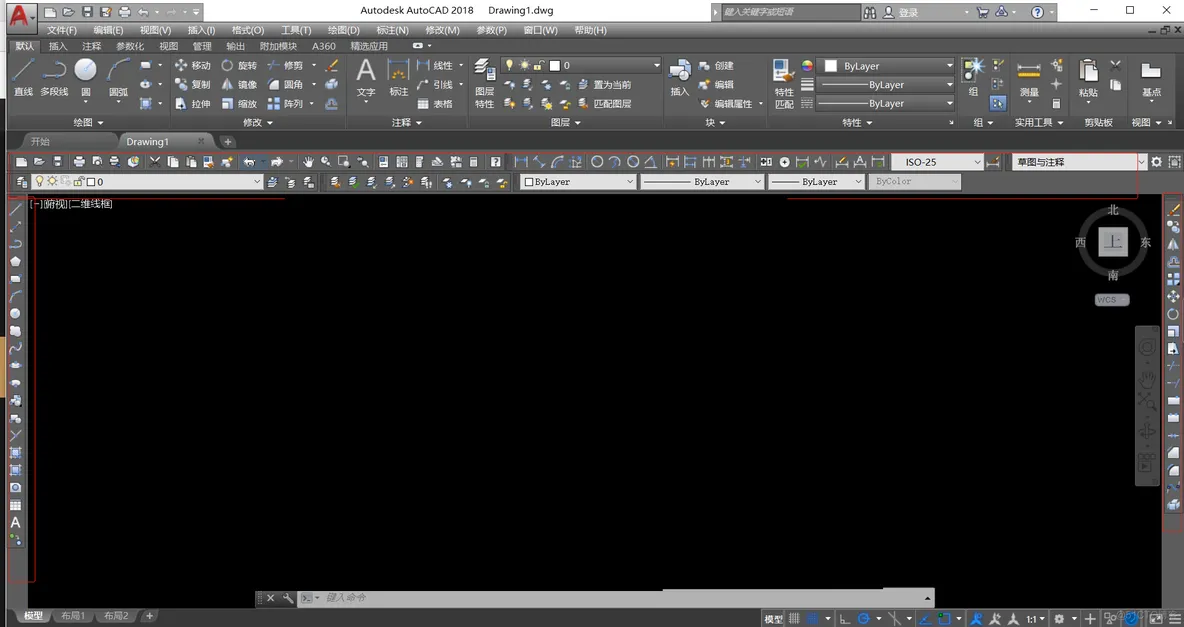The width and height of the screenshot is (1184, 627).
Task: Click the 插入 (Insert block) tool
Action: click(x=680, y=78)
